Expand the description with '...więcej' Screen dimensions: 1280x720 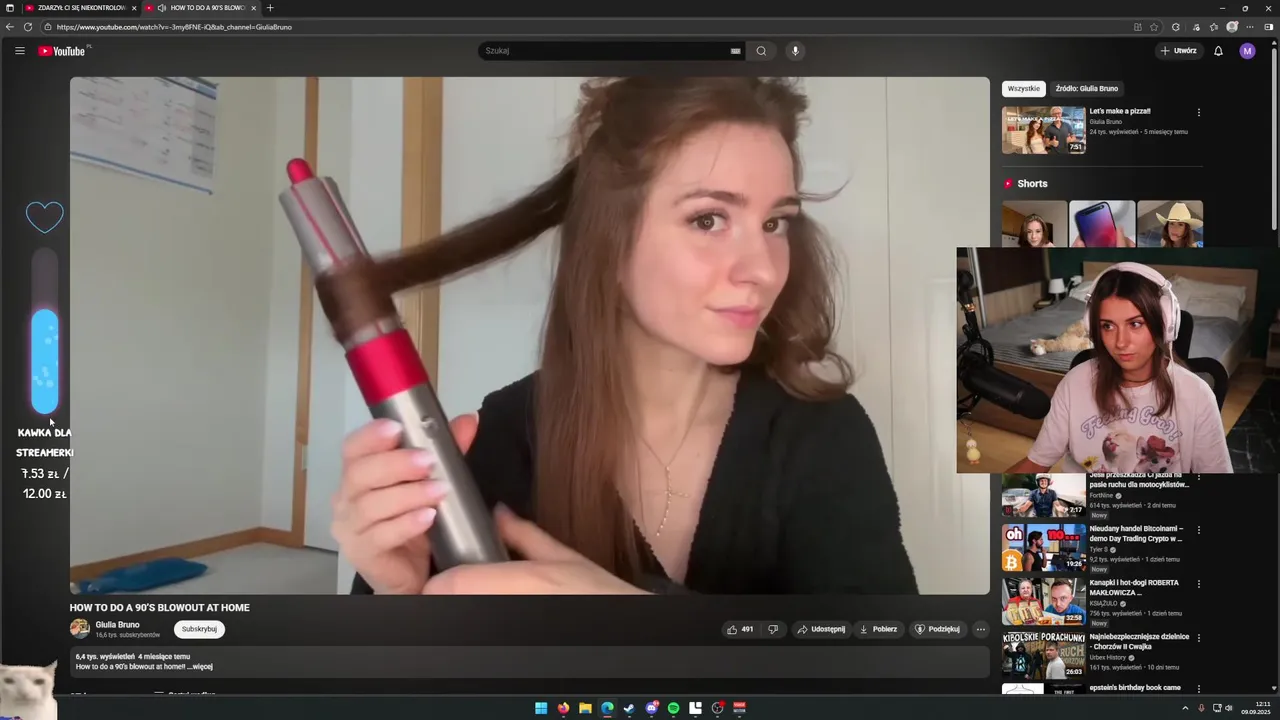coord(201,666)
